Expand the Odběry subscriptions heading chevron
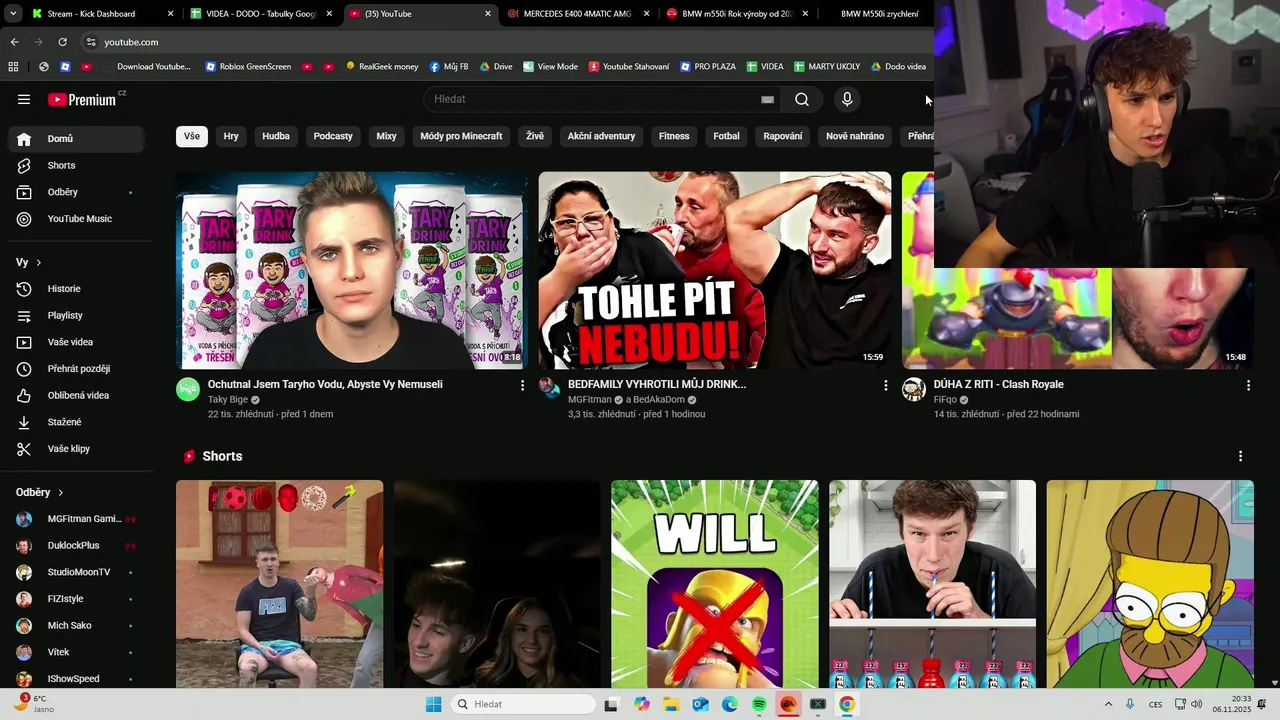This screenshot has height=720, width=1280. coord(61,492)
